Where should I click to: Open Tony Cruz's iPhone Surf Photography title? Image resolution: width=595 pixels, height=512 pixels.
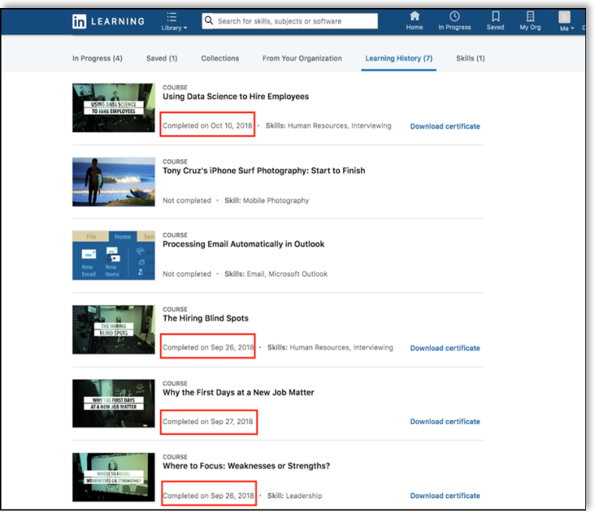click(264, 170)
